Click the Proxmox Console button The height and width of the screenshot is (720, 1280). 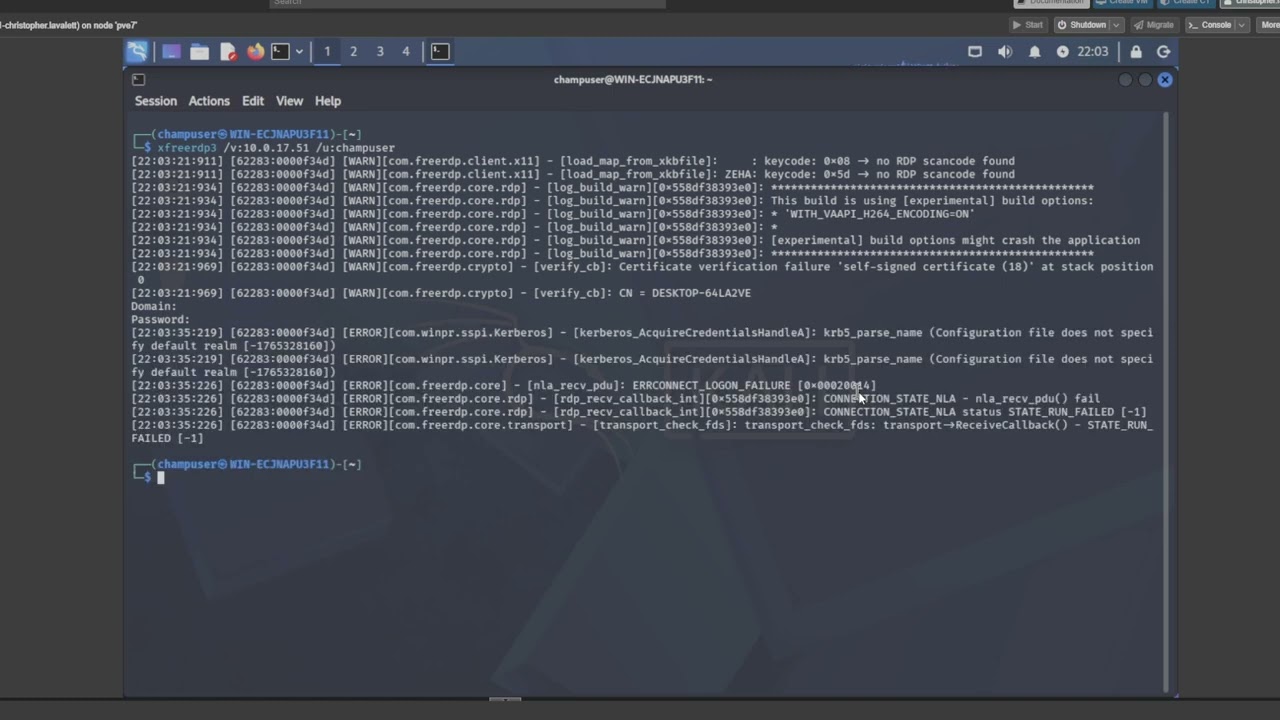(1210, 25)
